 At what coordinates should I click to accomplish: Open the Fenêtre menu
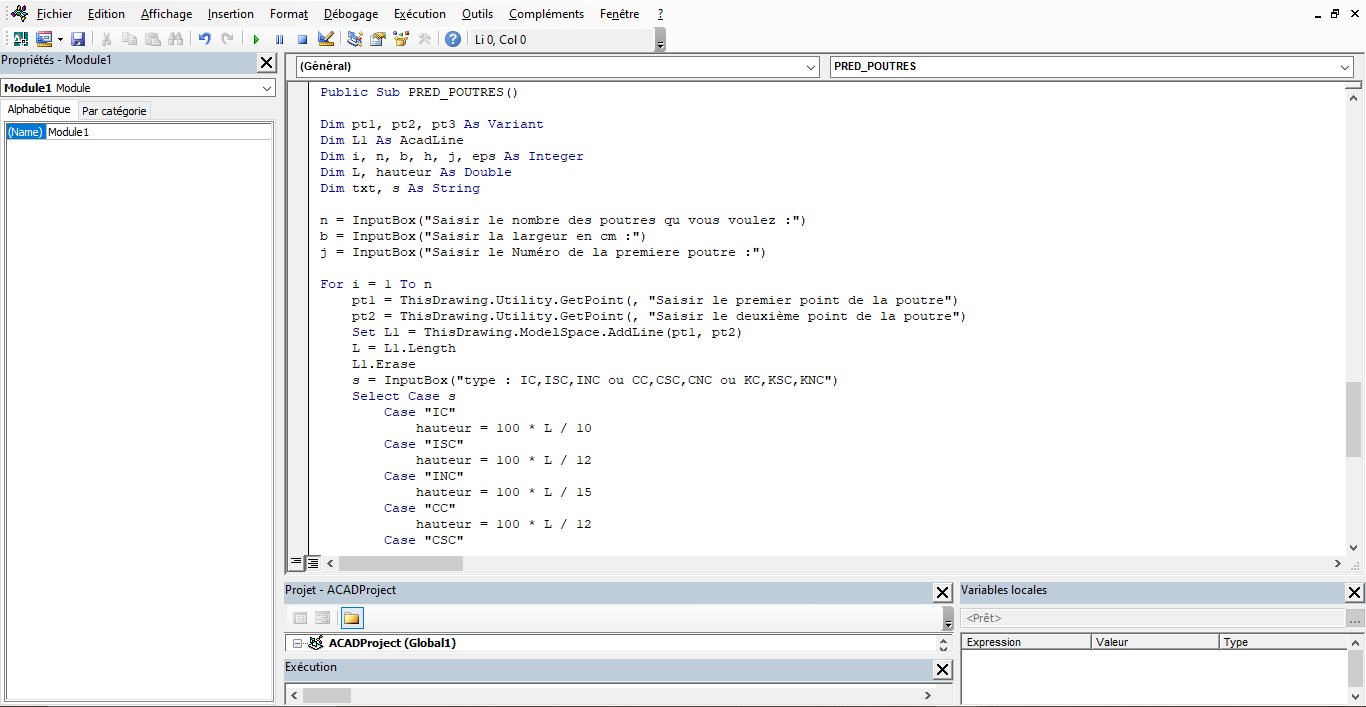(x=619, y=14)
